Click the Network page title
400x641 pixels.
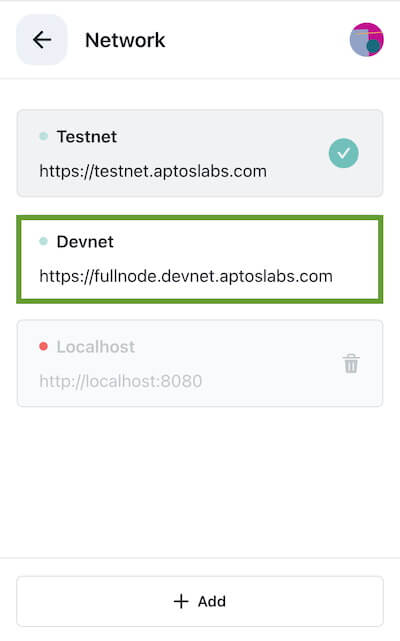pyautogui.click(x=125, y=40)
